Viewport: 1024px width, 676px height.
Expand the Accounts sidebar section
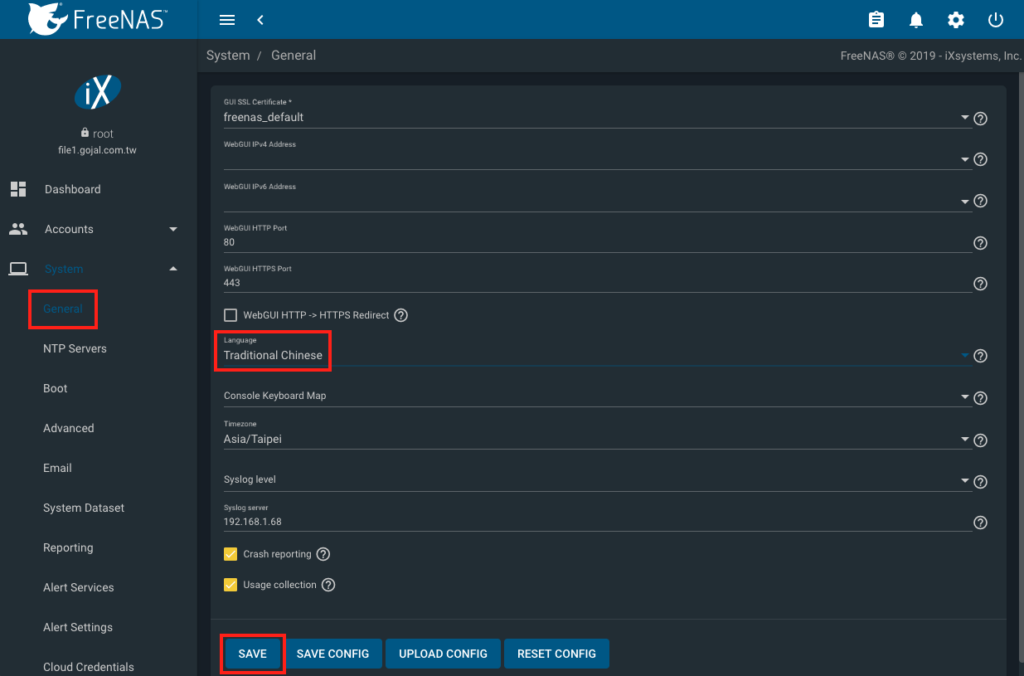(93, 229)
